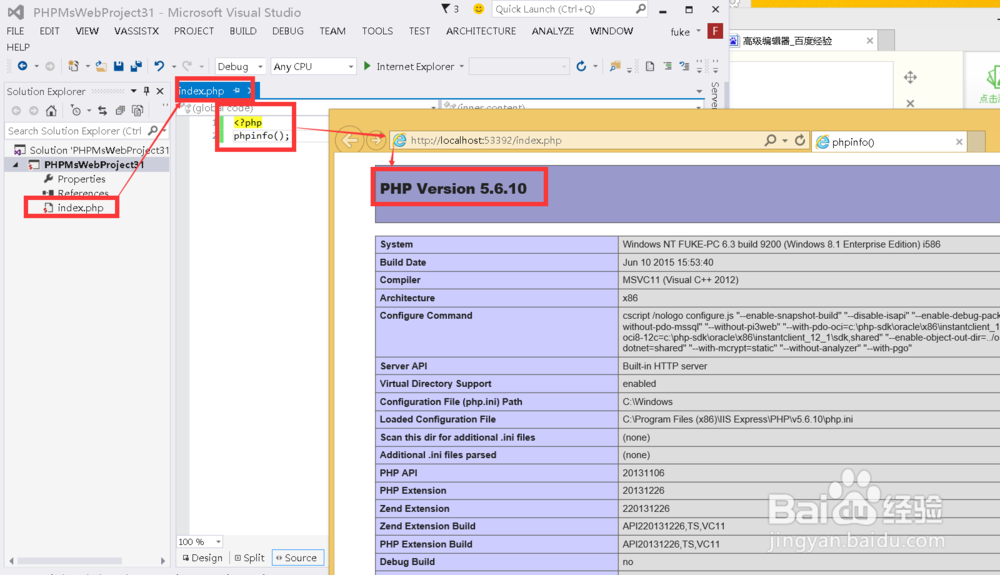
Task: Click the Pending Changes Filter clock icon
Action: [x=75, y=110]
